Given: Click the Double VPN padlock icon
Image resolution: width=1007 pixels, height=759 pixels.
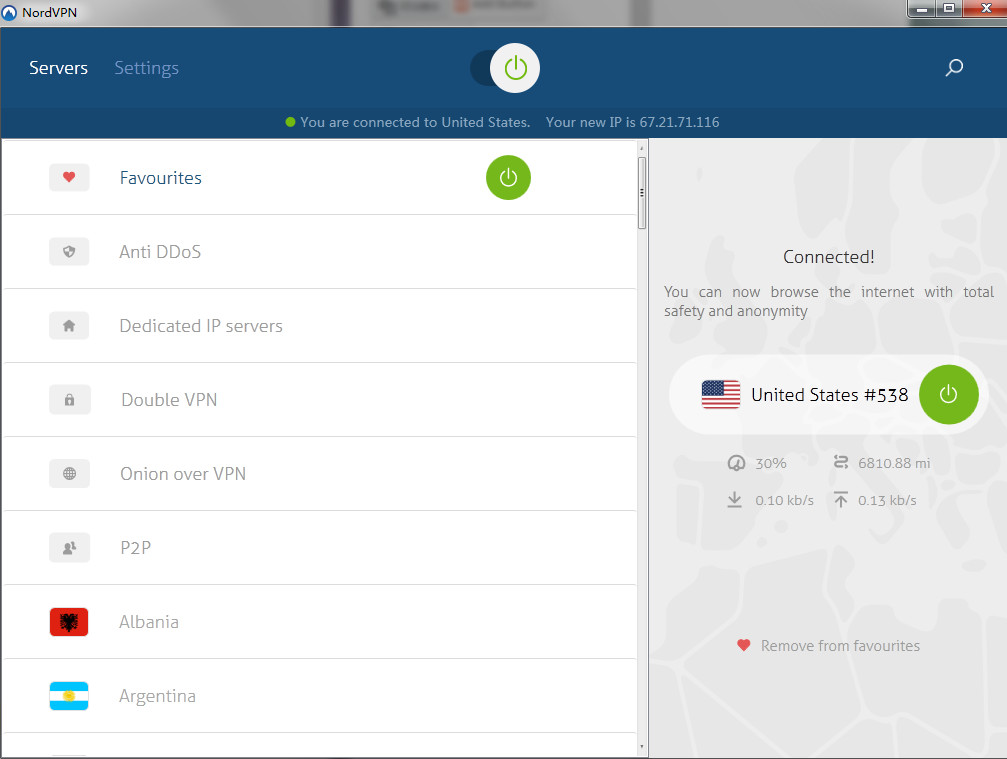Looking at the screenshot, I should tap(69, 399).
